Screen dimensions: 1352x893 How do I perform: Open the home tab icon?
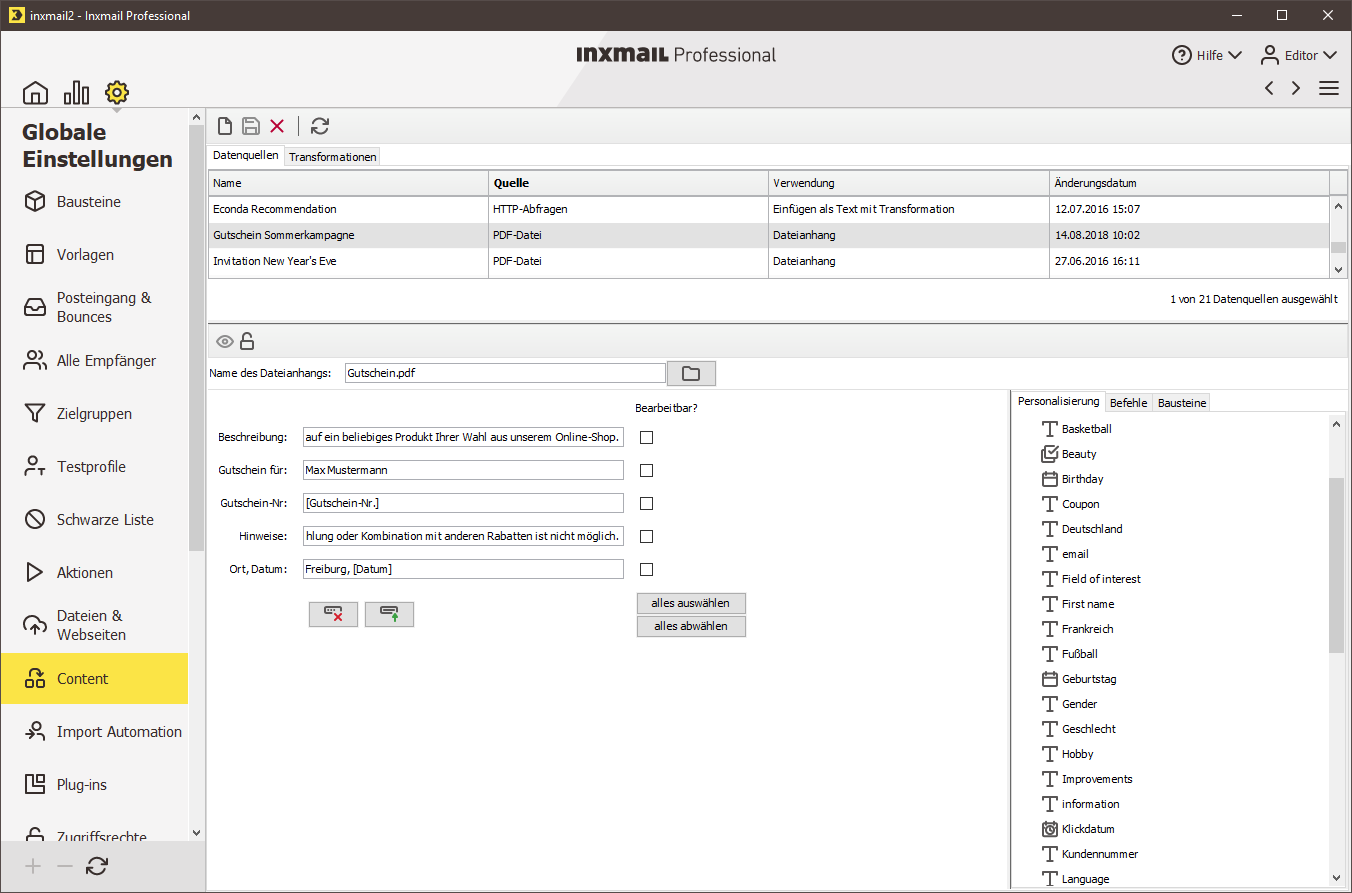[x=35, y=93]
